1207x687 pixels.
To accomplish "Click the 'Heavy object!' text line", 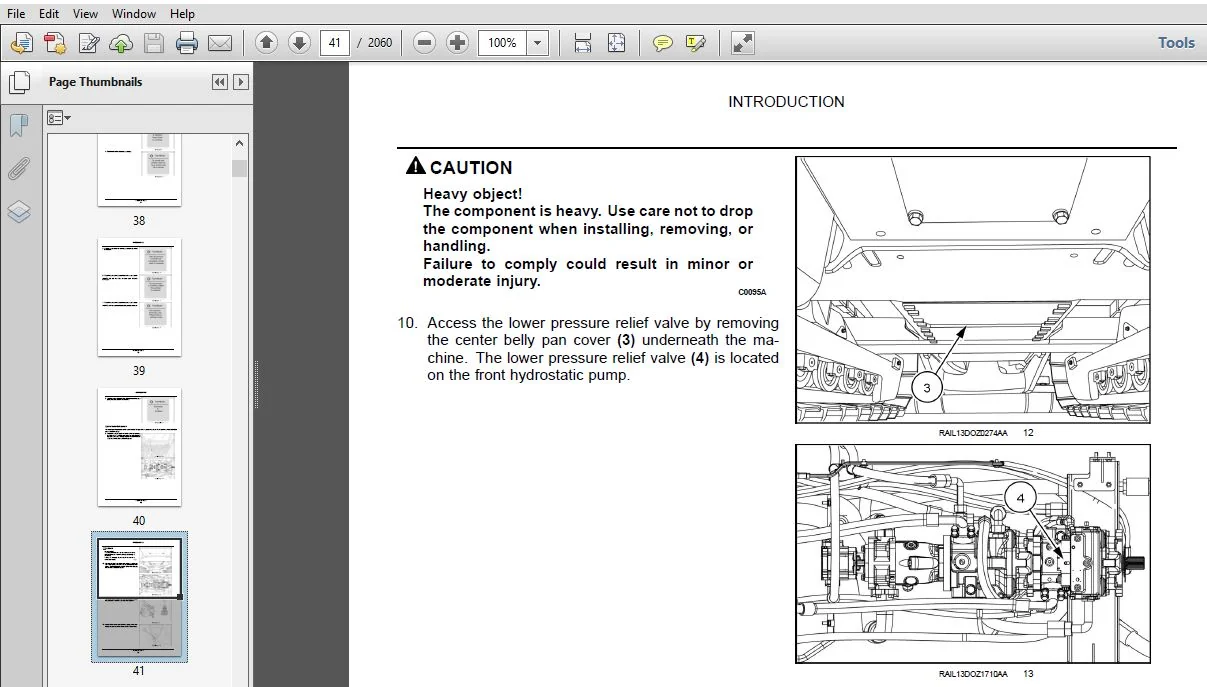I will click(x=472, y=194).
